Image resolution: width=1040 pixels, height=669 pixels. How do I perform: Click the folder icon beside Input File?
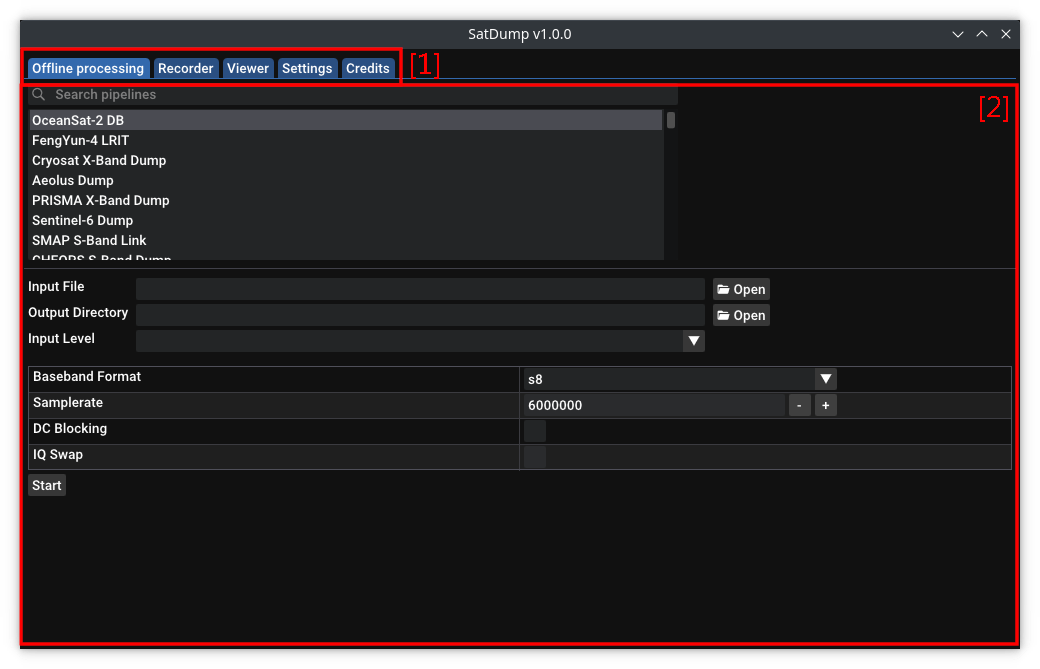[723, 290]
